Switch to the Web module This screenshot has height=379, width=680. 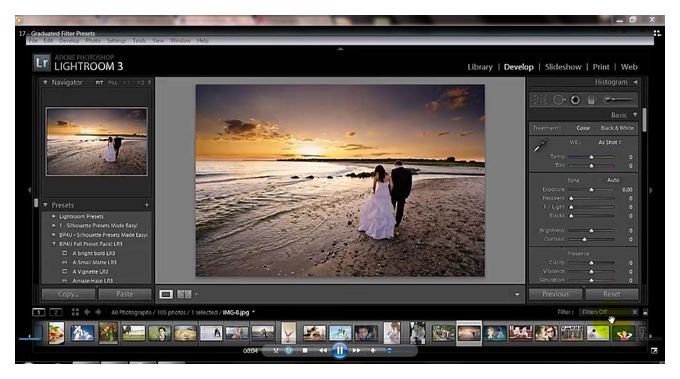point(629,67)
